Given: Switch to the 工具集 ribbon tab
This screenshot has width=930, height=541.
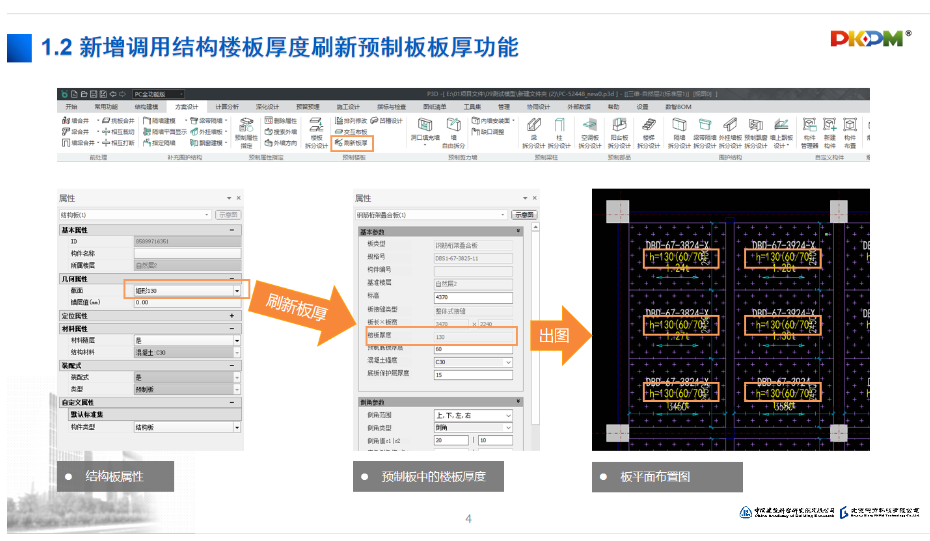Looking at the screenshot, I should click(x=472, y=107).
